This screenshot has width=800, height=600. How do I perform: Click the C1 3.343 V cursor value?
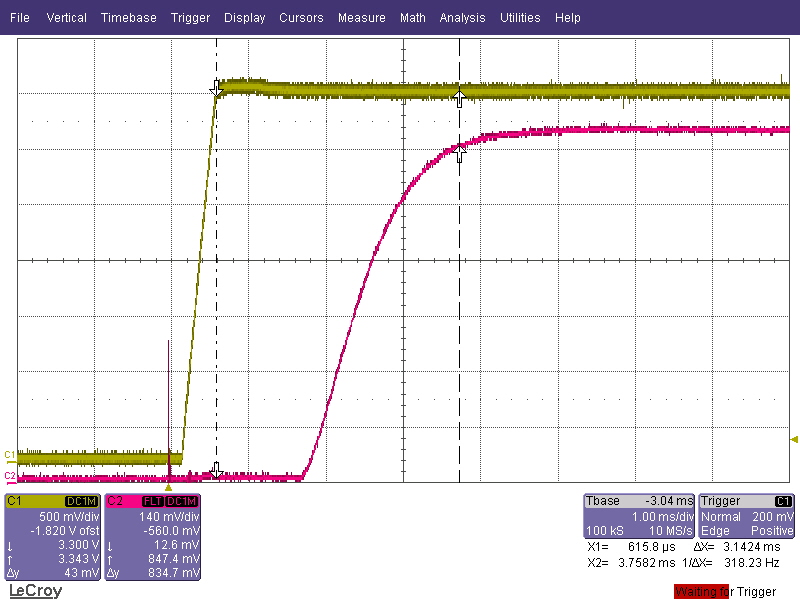(79, 559)
